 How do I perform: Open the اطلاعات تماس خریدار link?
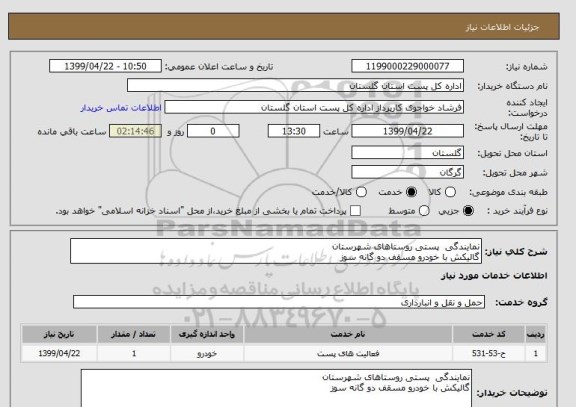tap(121, 108)
